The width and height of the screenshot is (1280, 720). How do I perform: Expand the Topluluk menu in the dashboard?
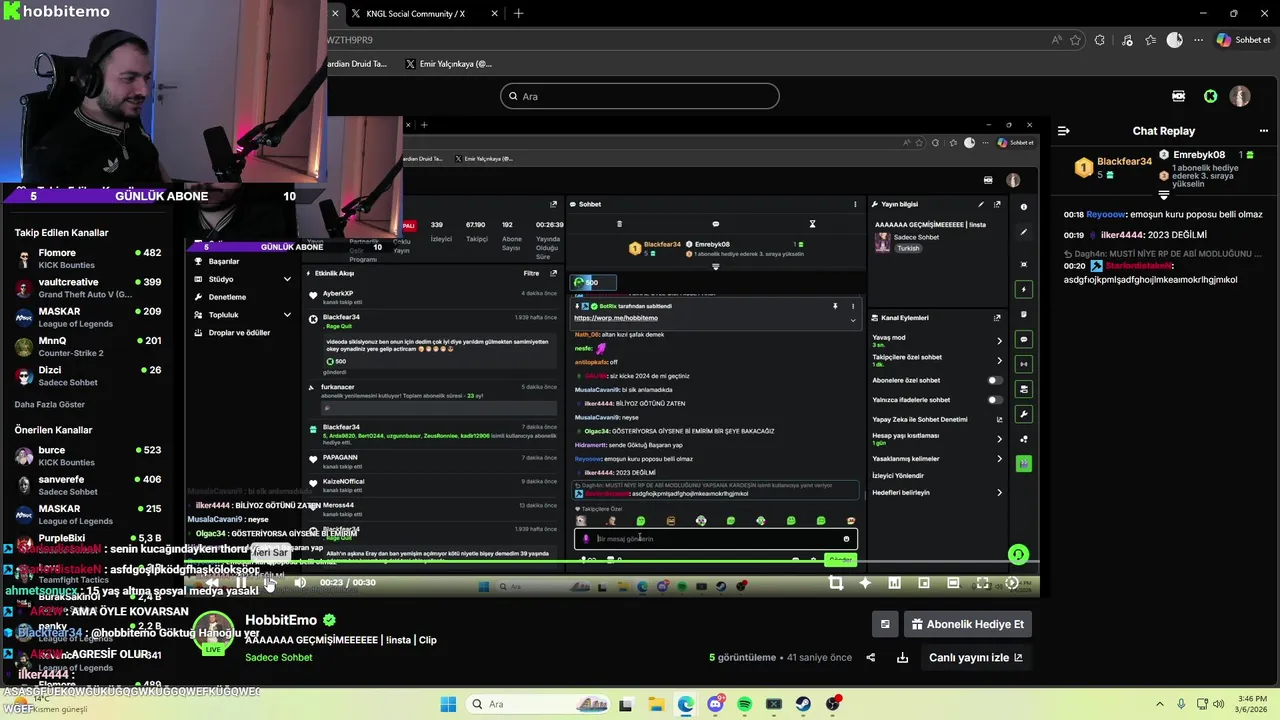(x=243, y=315)
